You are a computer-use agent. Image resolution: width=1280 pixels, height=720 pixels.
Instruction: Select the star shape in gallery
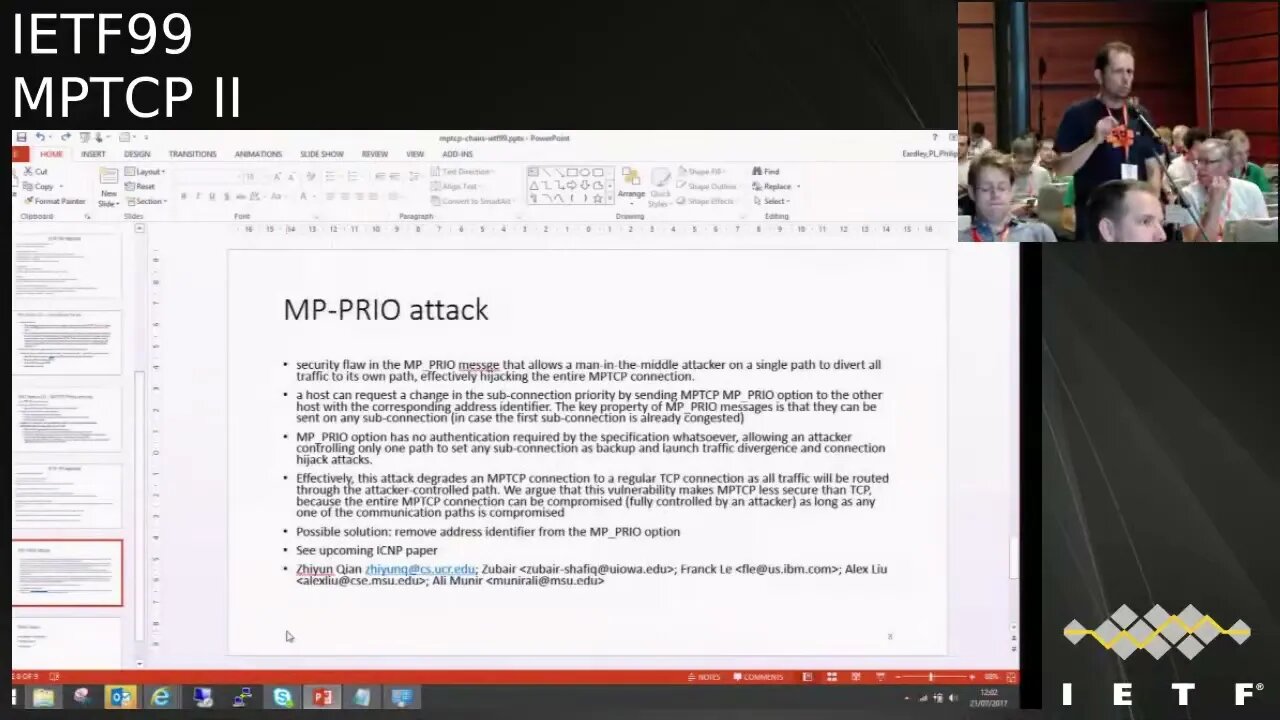[598, 198]
